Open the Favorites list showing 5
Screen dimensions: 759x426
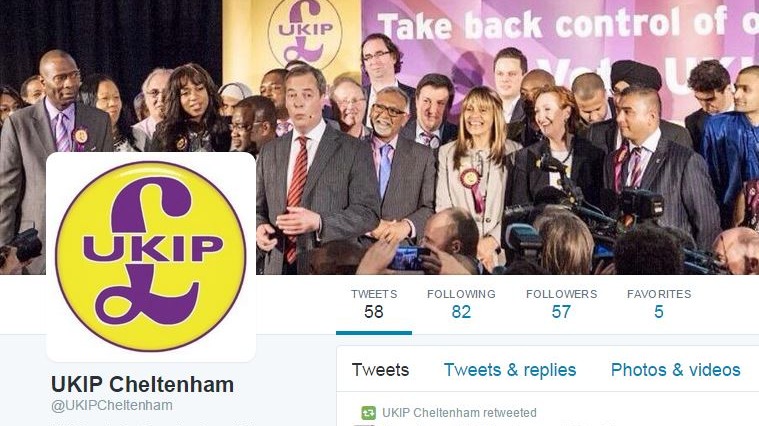click(x=659, y=304)
